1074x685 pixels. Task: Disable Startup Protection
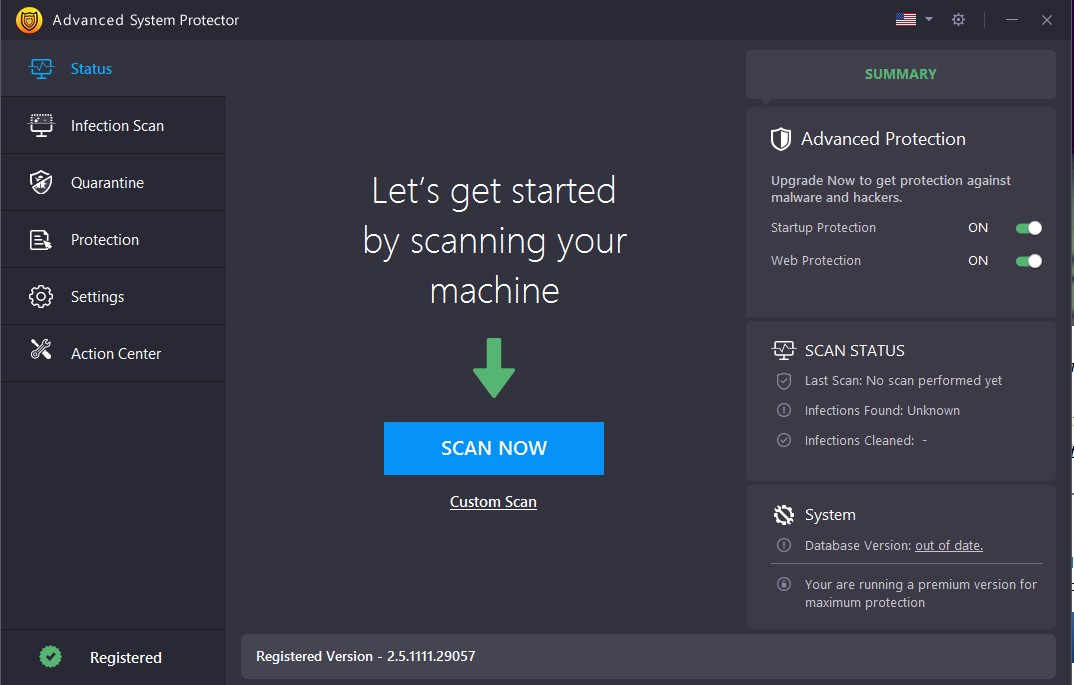point(1027,228)
